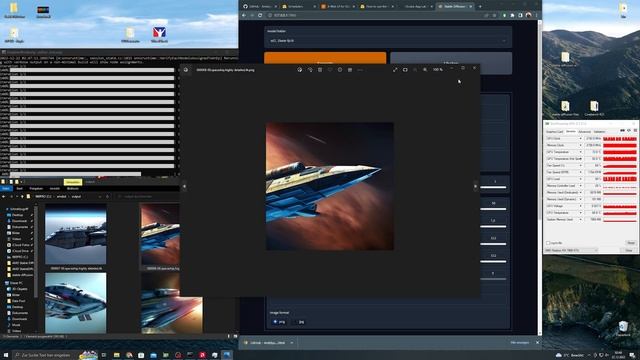Show next photo with the right arrow
The width and height of the screenshot is (640, 360).
tap(476, 186)
